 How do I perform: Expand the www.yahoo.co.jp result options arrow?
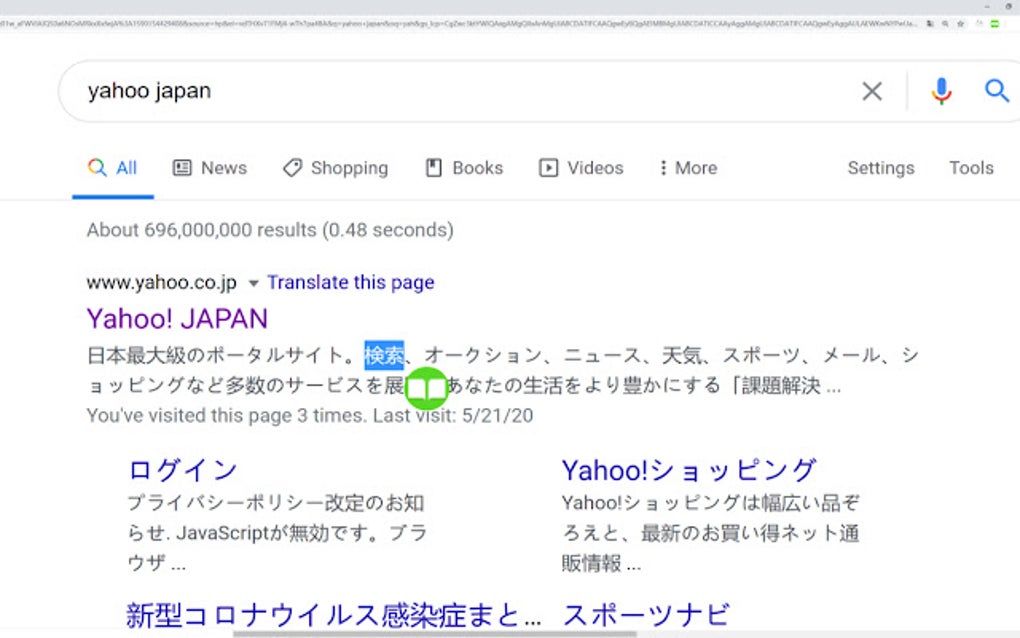tap(253, 283)
